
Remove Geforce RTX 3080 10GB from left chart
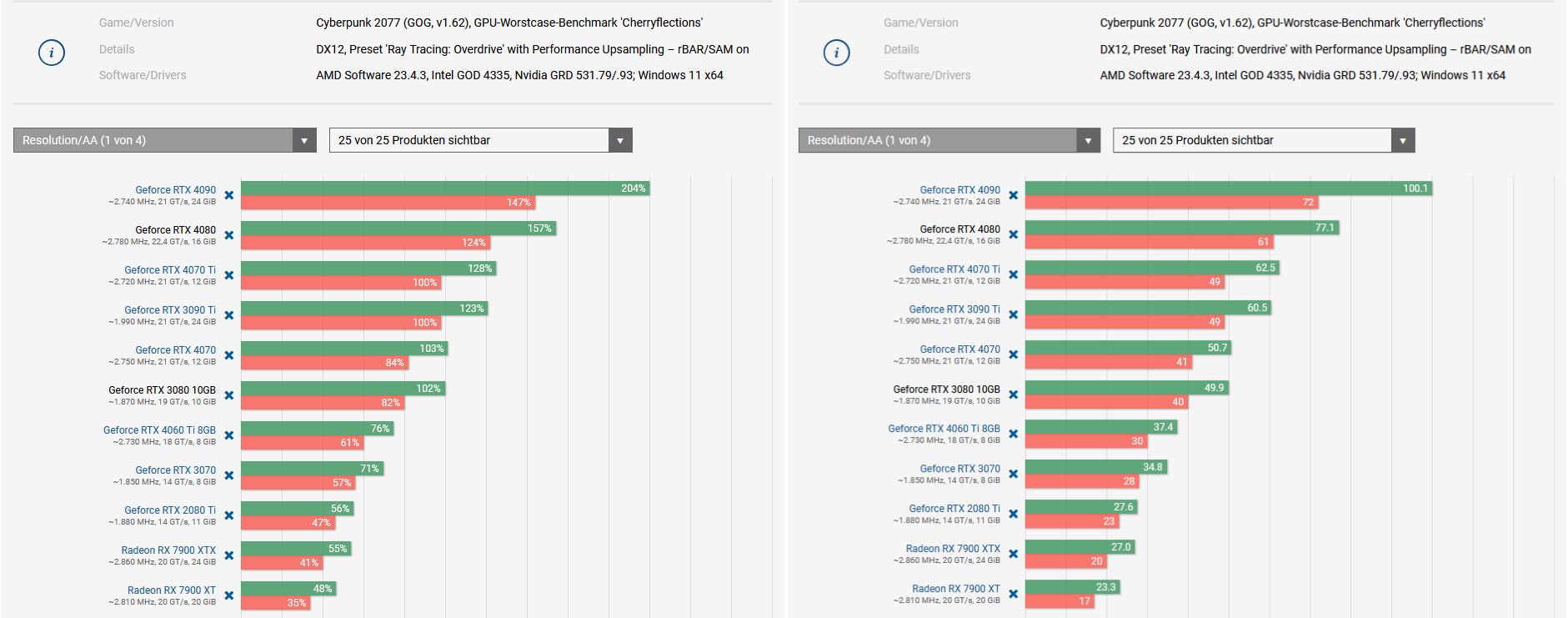(229, 395)
